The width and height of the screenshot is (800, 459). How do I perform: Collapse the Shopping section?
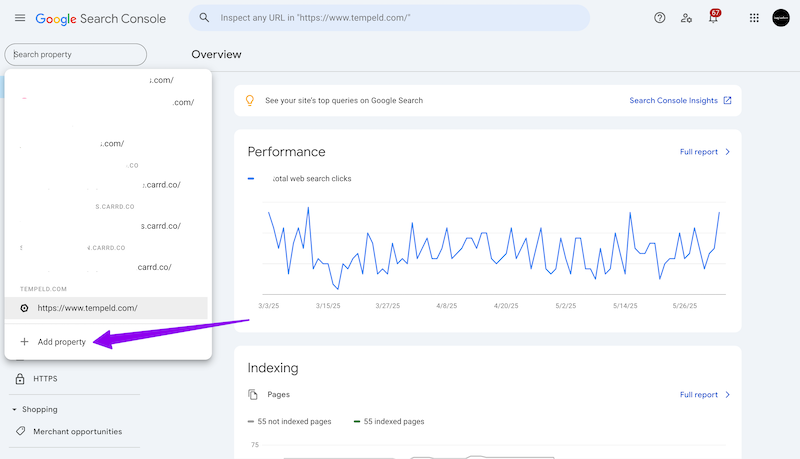(35, 410)
